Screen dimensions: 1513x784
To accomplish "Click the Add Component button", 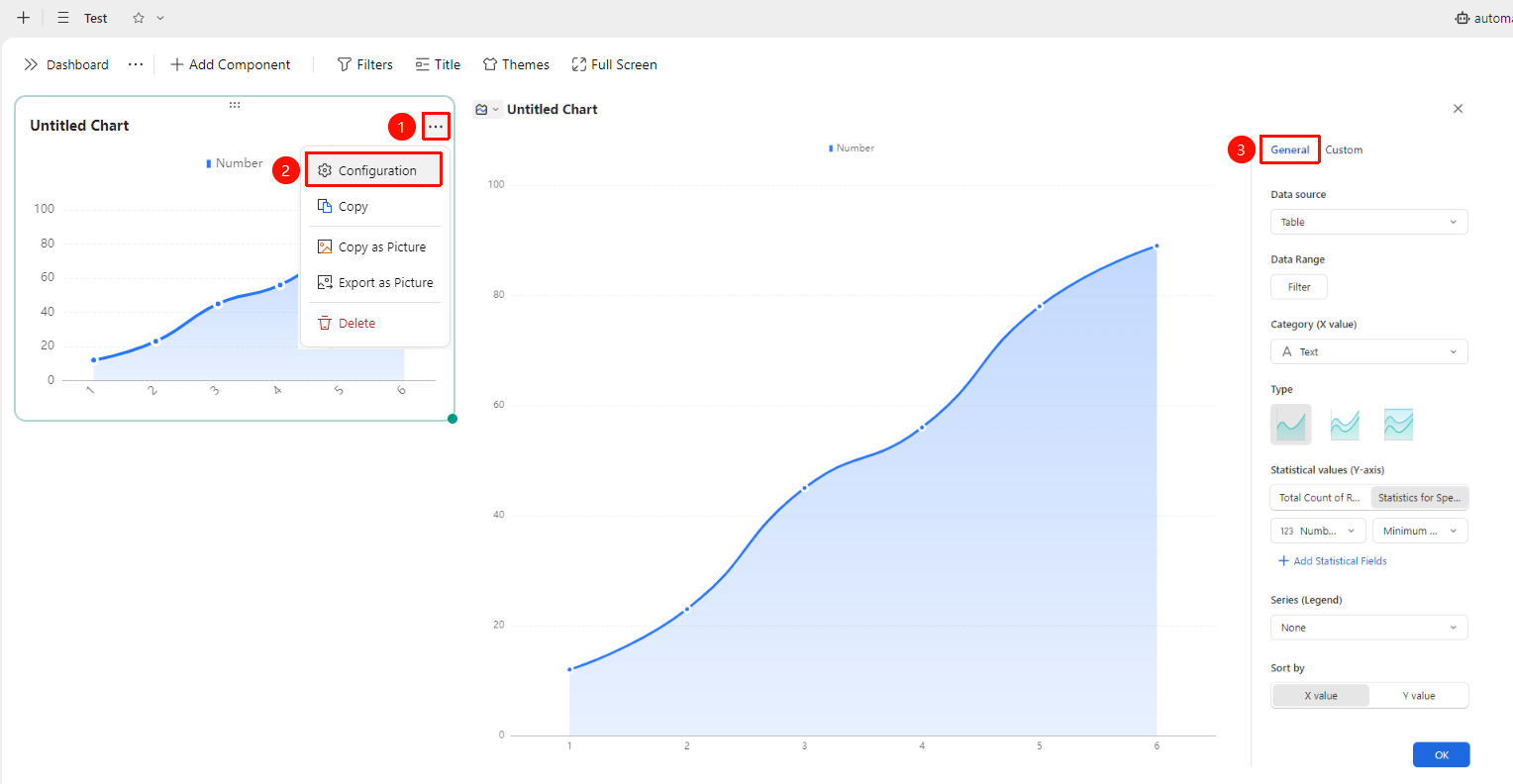I will [x=231, y=64].
